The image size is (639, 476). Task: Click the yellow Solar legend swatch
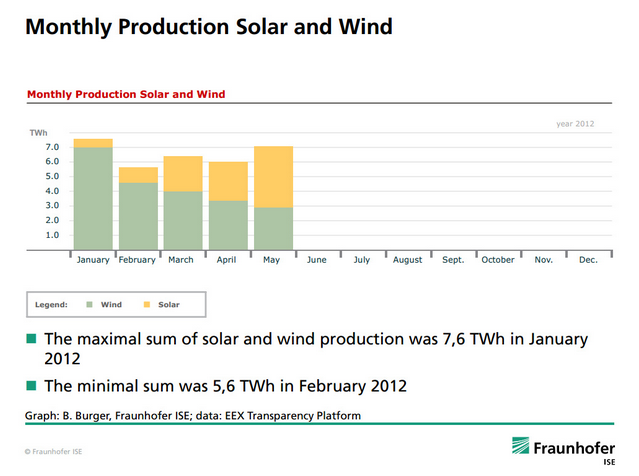pyautogui.click(x=146, y=303)
